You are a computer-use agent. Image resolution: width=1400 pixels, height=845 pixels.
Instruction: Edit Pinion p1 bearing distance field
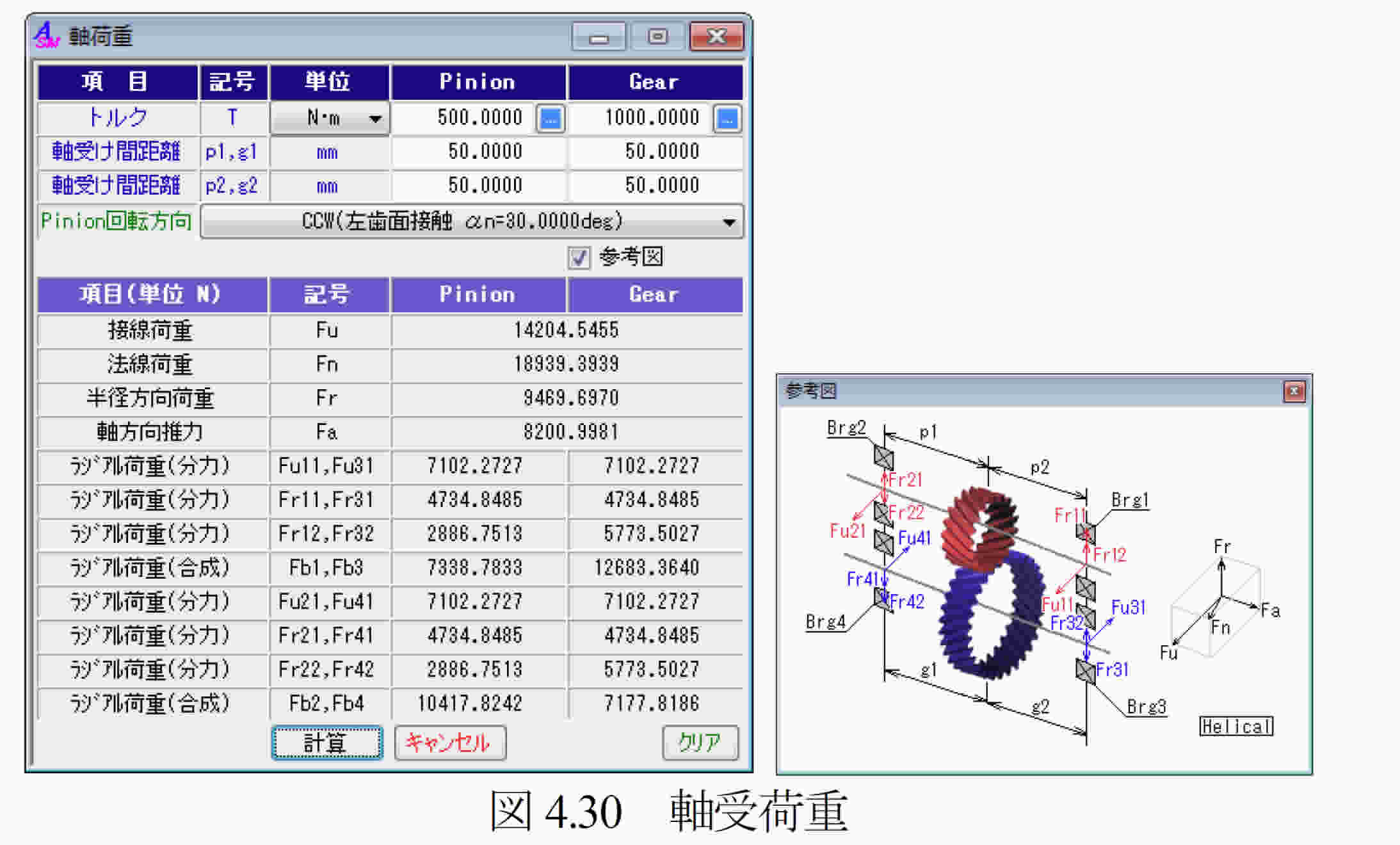pos(479,152)
